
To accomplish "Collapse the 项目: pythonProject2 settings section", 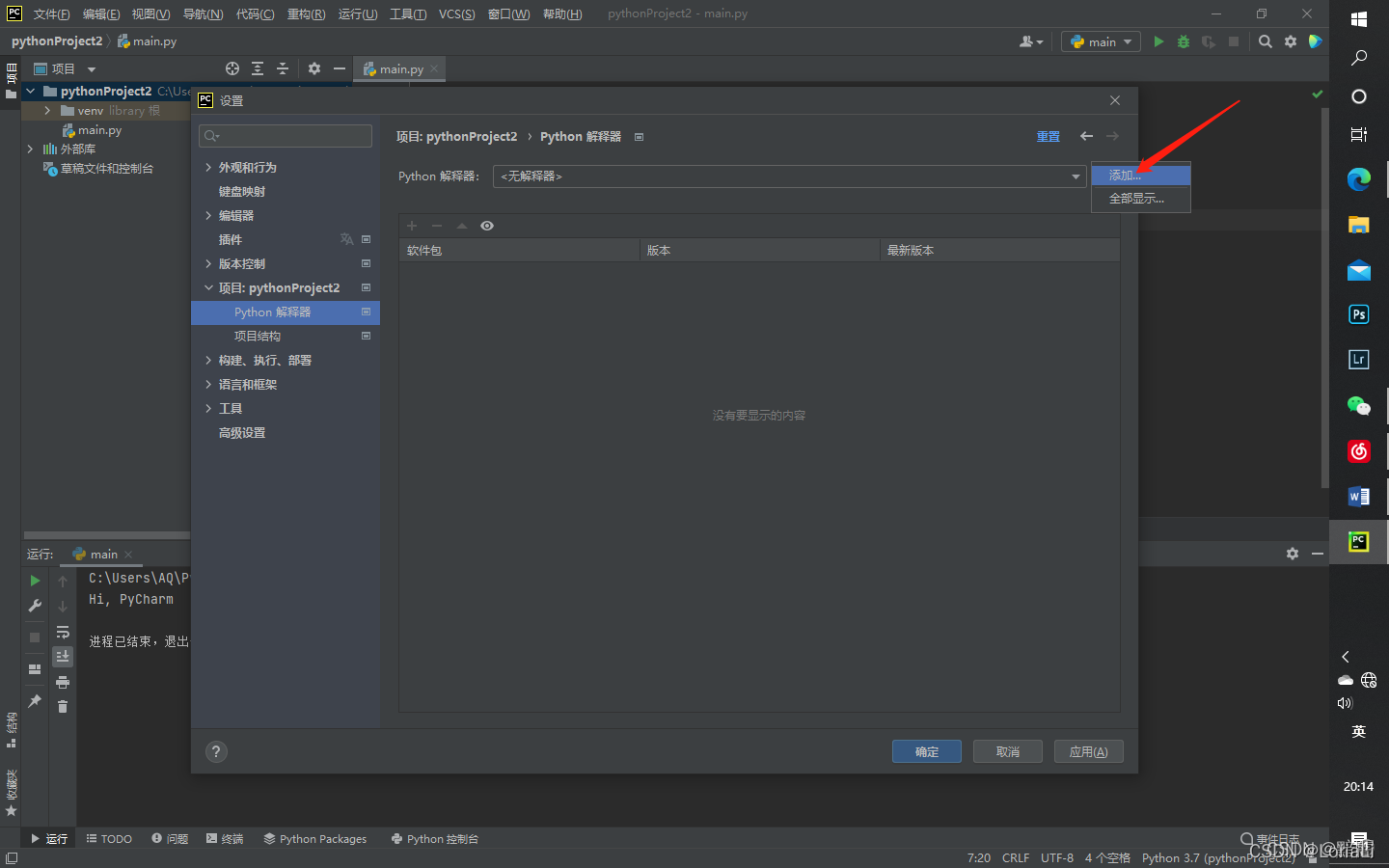I will coord(208,287).
